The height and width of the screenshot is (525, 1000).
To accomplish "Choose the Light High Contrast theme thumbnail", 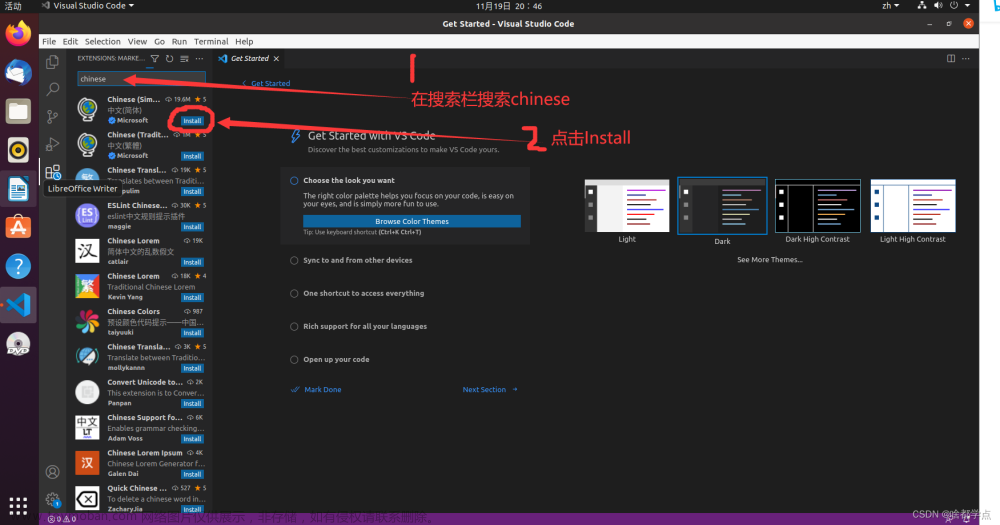I will pos(913,205).
